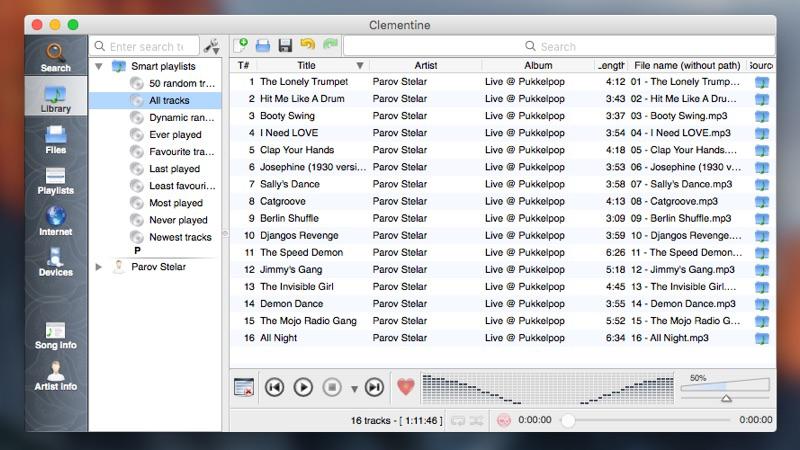Switch to the Library sidebar tab
Viewport: 800px width, 450px height.
point(55,98)
